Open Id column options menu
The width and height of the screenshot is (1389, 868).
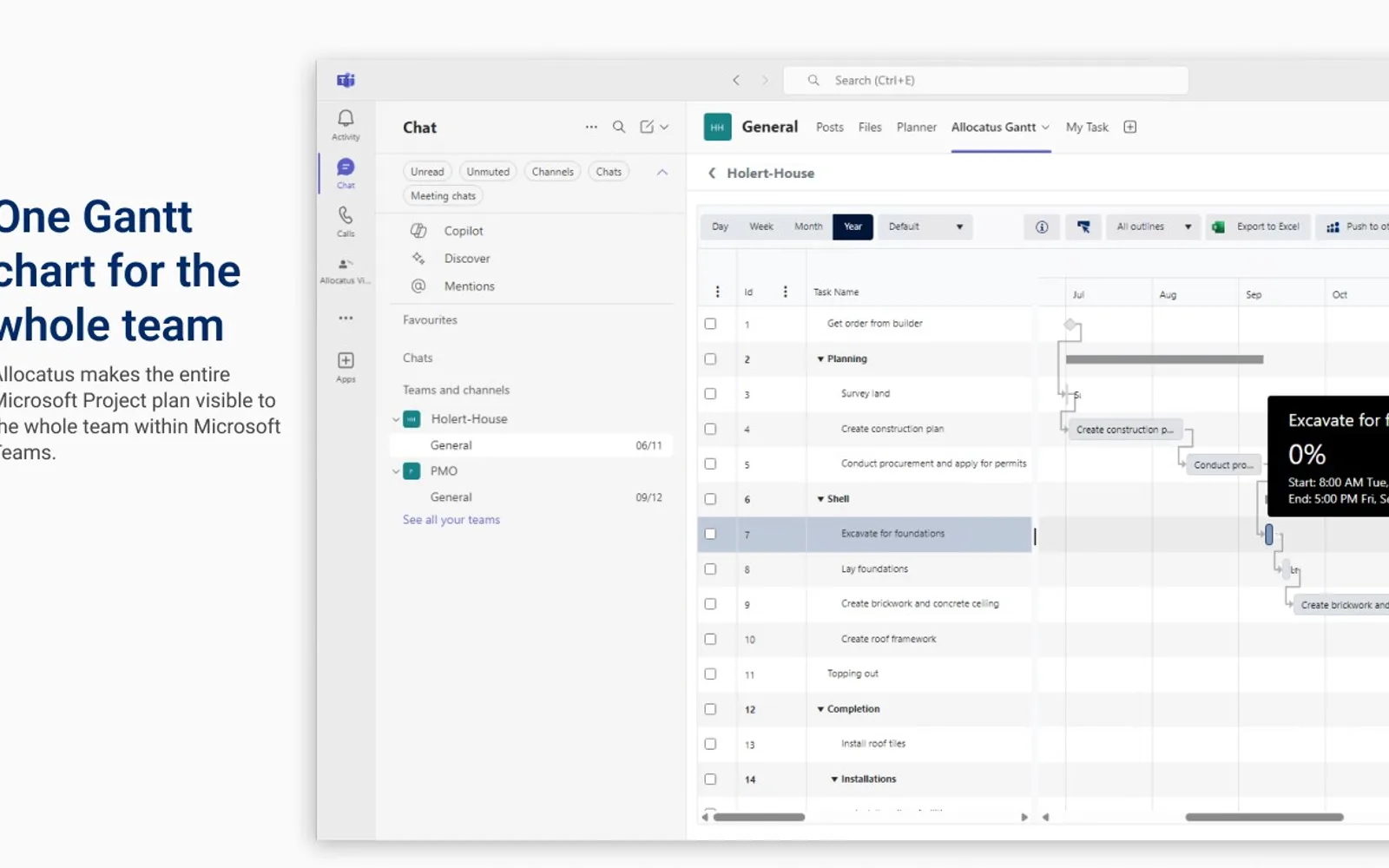tap(785, 292)
